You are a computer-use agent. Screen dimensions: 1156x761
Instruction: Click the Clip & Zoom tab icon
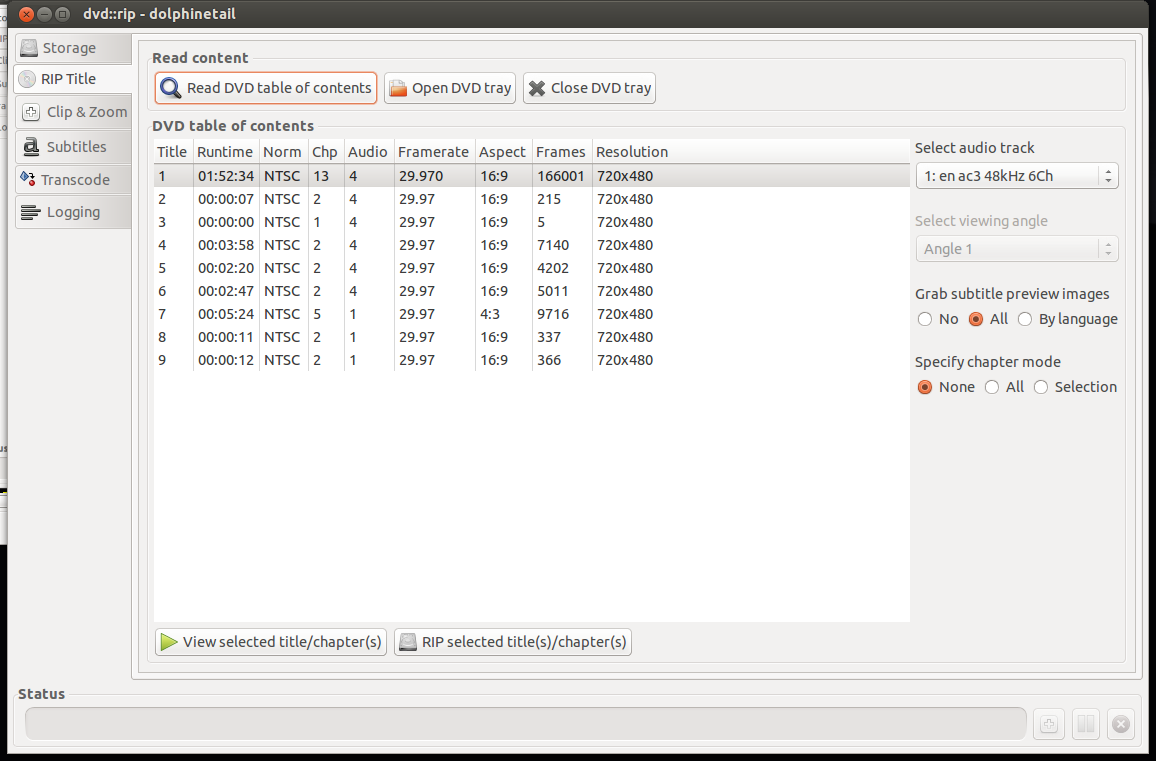[31, 113]
